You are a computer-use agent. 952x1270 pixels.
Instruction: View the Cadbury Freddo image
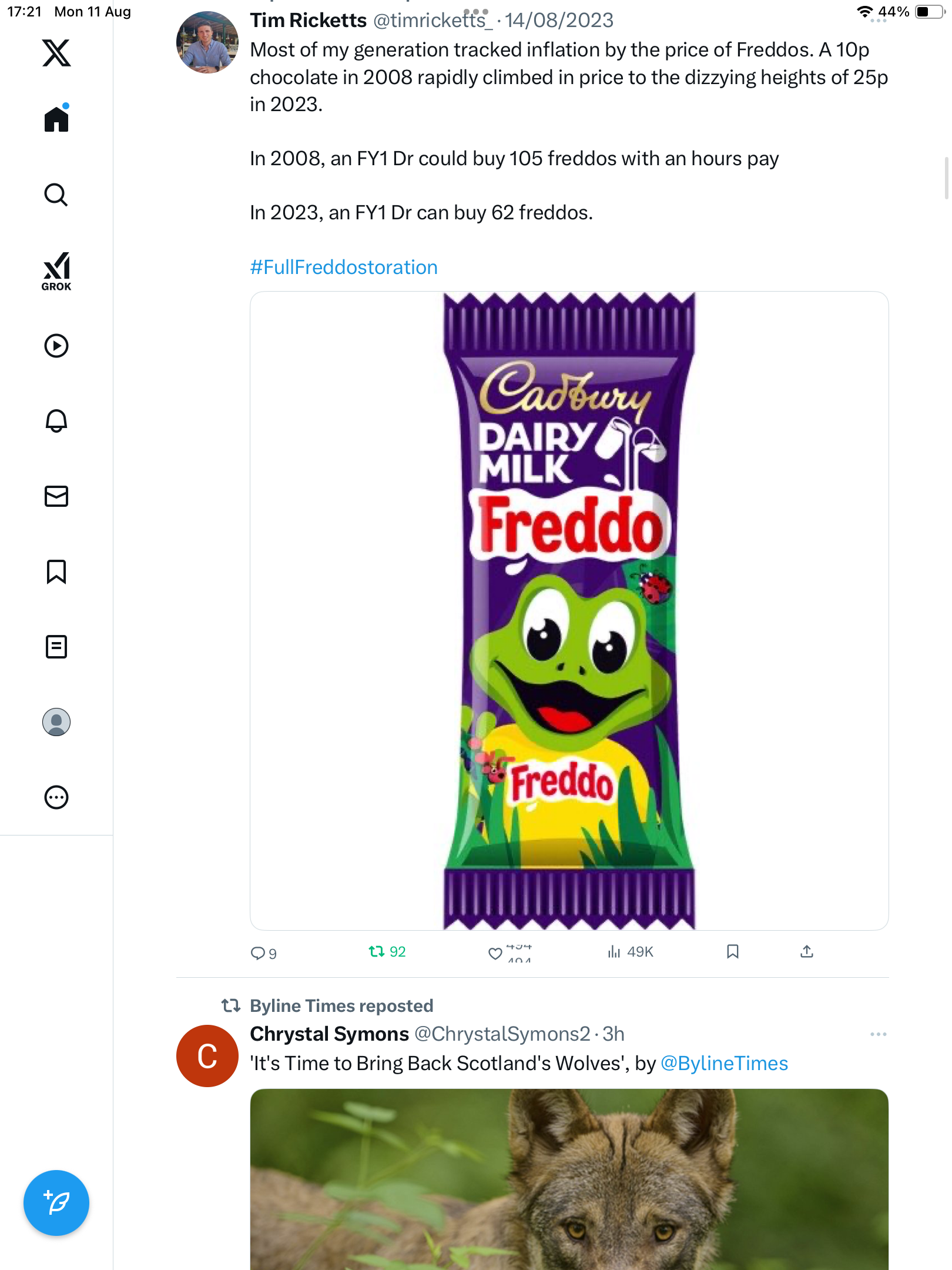pyautogui.click(x=569, y=610)
